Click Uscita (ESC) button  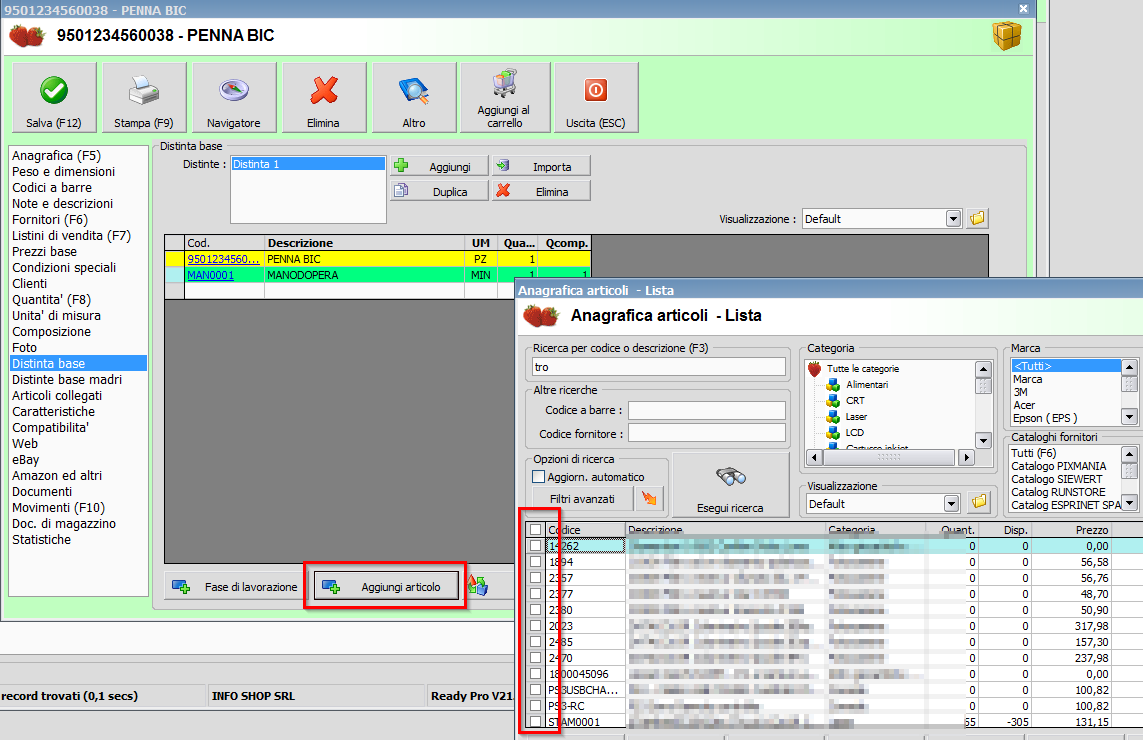coord(596,98)
